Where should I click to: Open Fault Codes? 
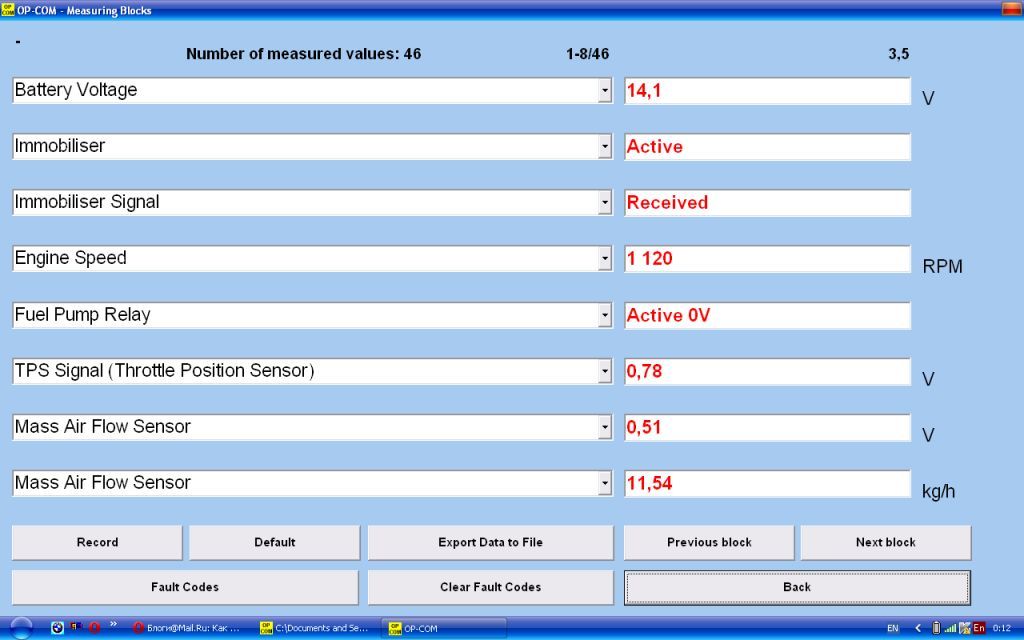point(185,587)
